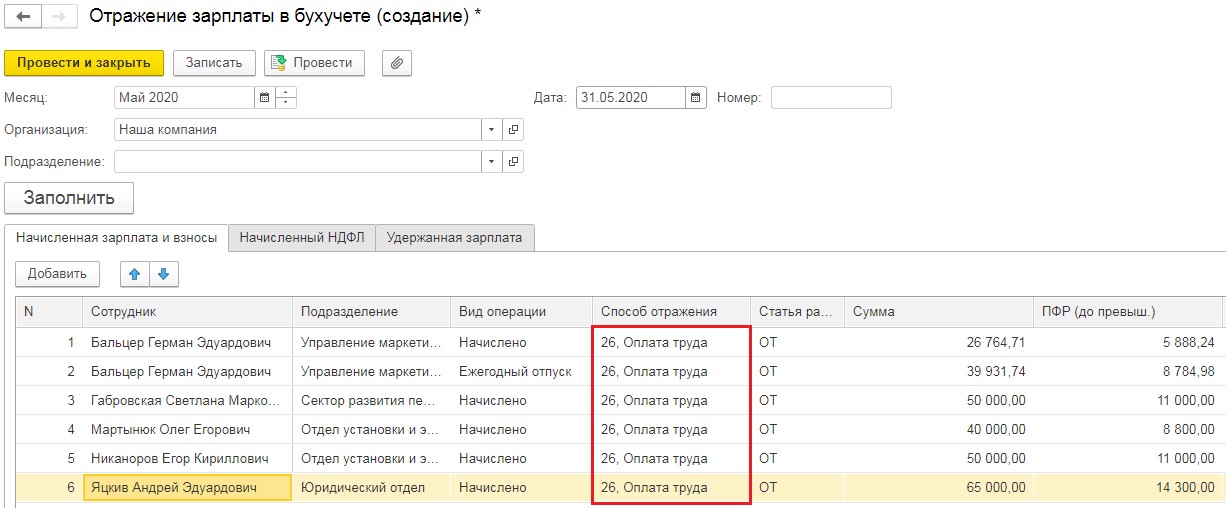The image size is (1226, 508).
Task: Move row up with blue arrow
Action: tap(134, 273)
